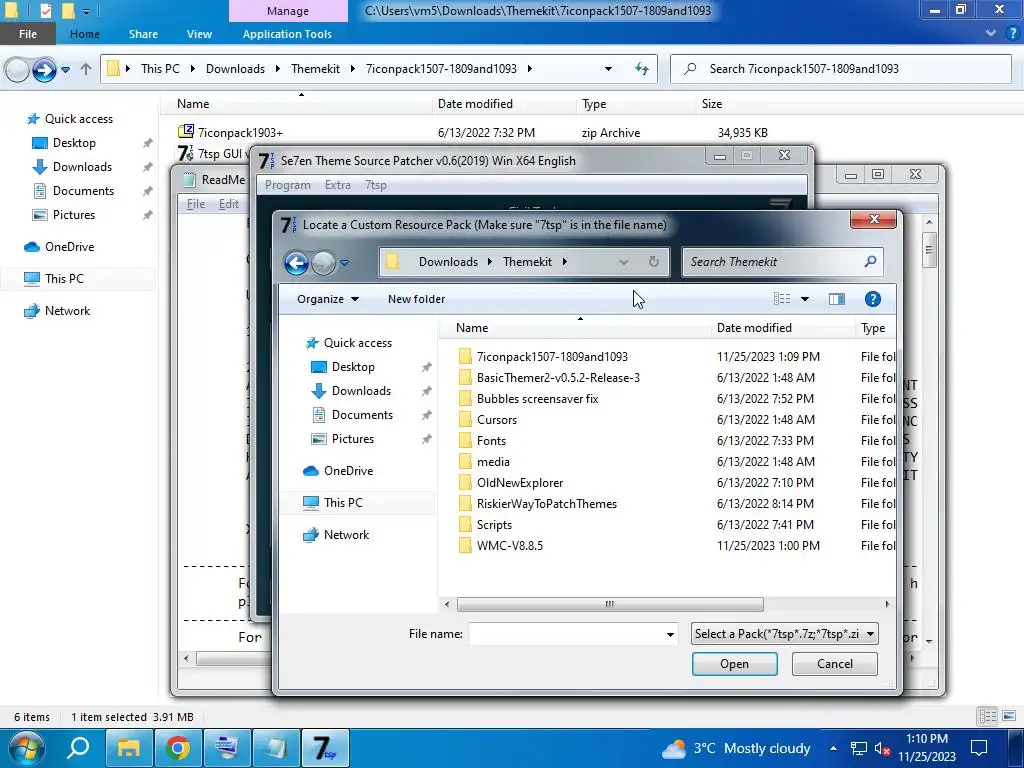Viewport: 1024px width, 768px height.
Task: Open the Application Tools tab
Action: [287, 34]
